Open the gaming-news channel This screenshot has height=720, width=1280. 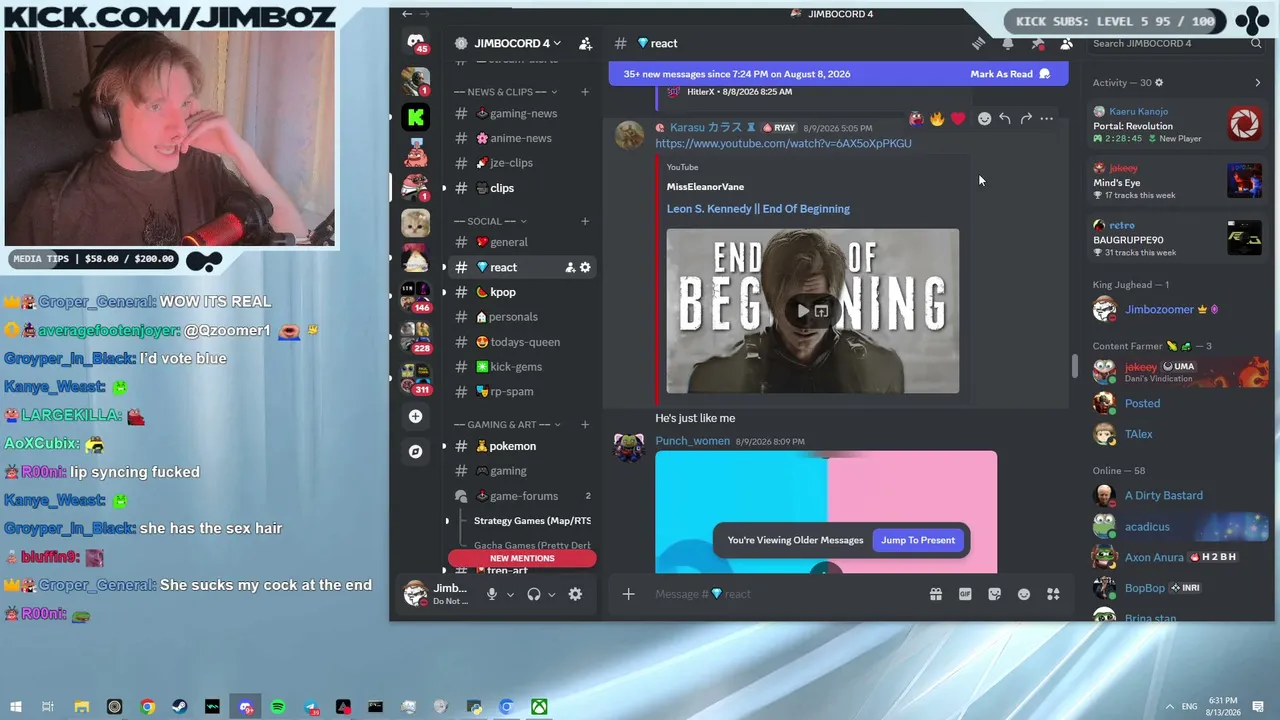click(x=521, y=114)
